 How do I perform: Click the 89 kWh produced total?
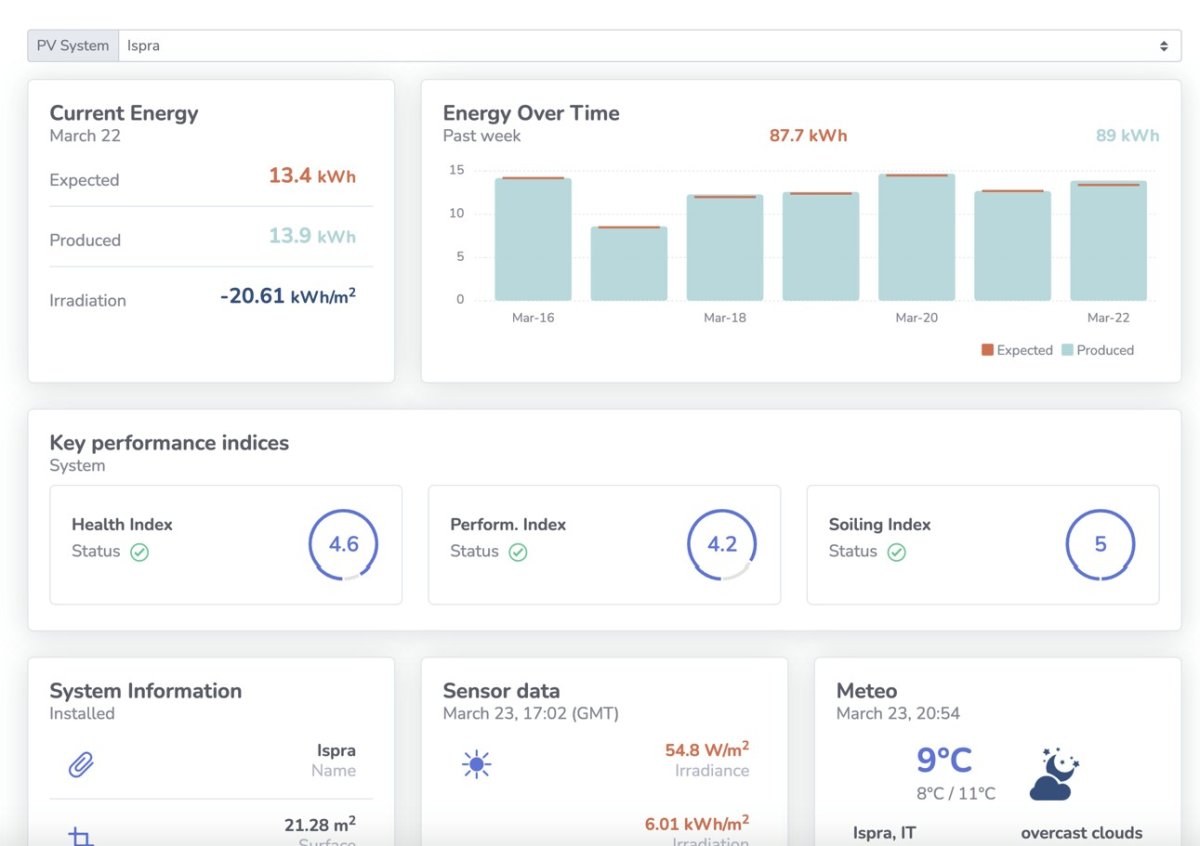click(x=1128, y=135)
